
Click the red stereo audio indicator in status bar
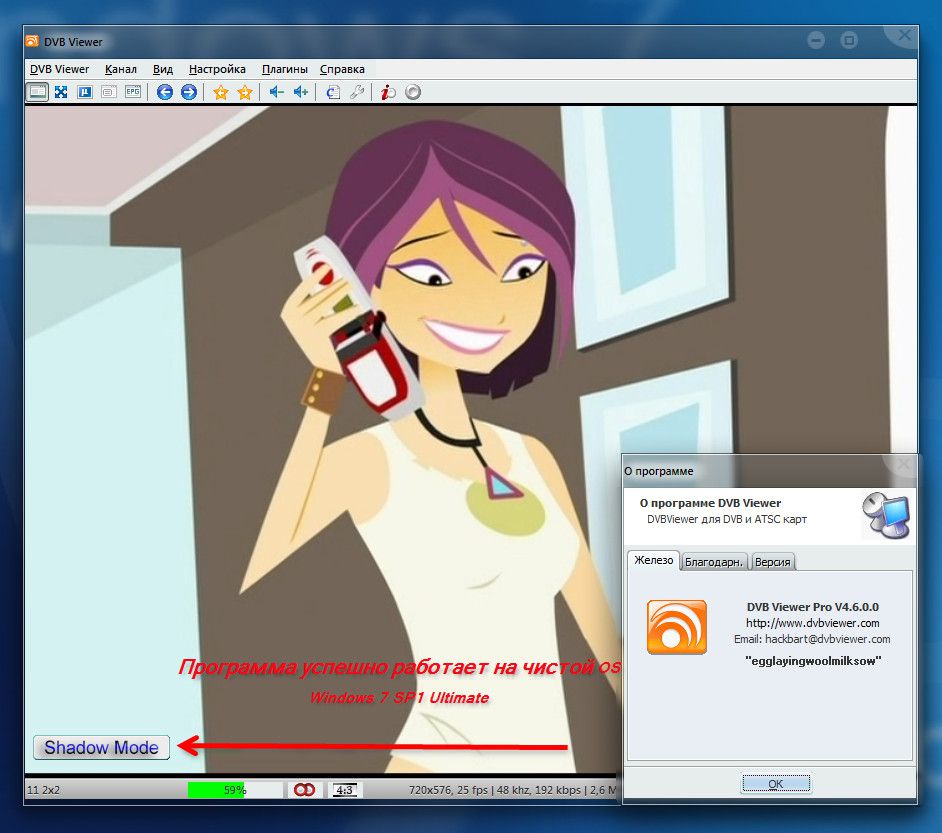pos(304,790)
